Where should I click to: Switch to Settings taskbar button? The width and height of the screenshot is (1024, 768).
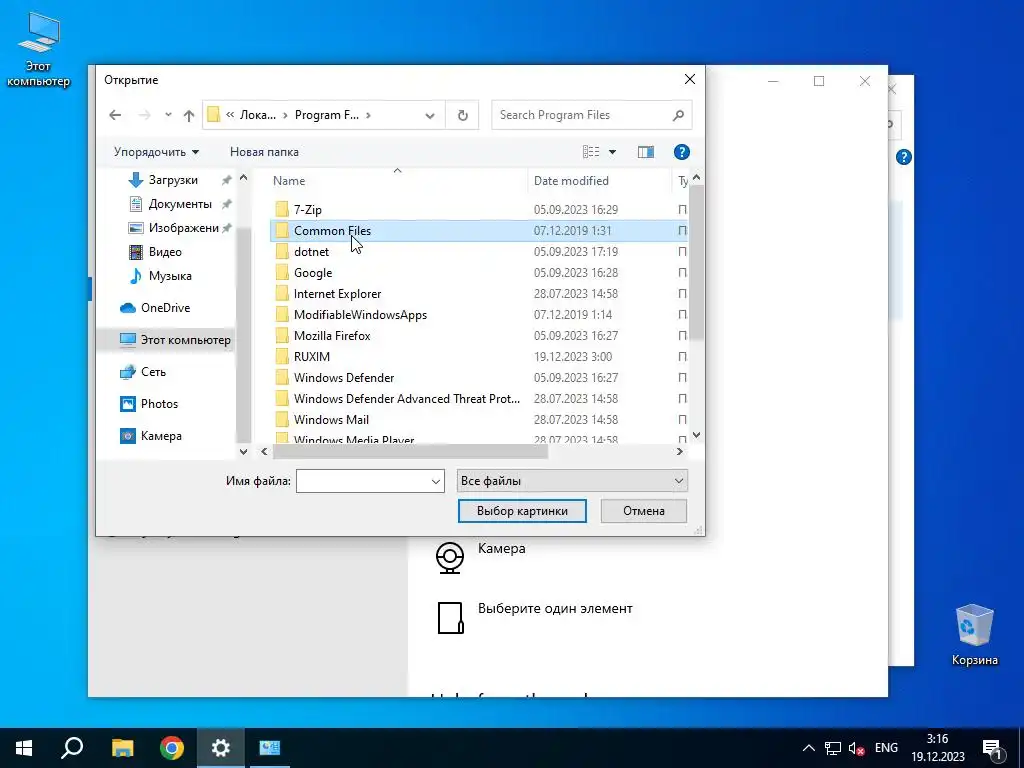tap(221, 748)
